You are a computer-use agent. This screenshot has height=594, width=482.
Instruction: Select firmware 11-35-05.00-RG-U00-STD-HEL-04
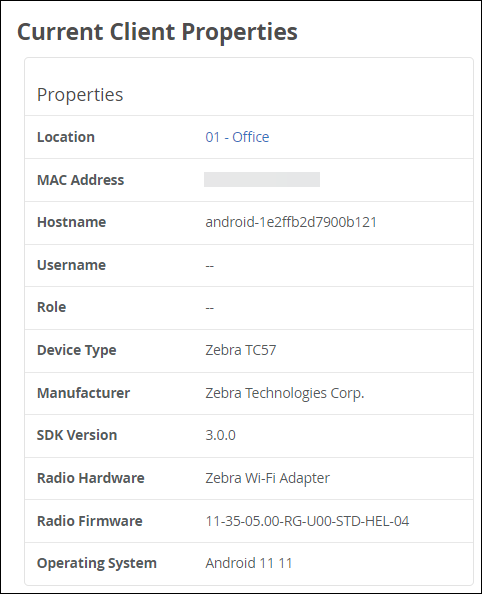click(307, 521)
